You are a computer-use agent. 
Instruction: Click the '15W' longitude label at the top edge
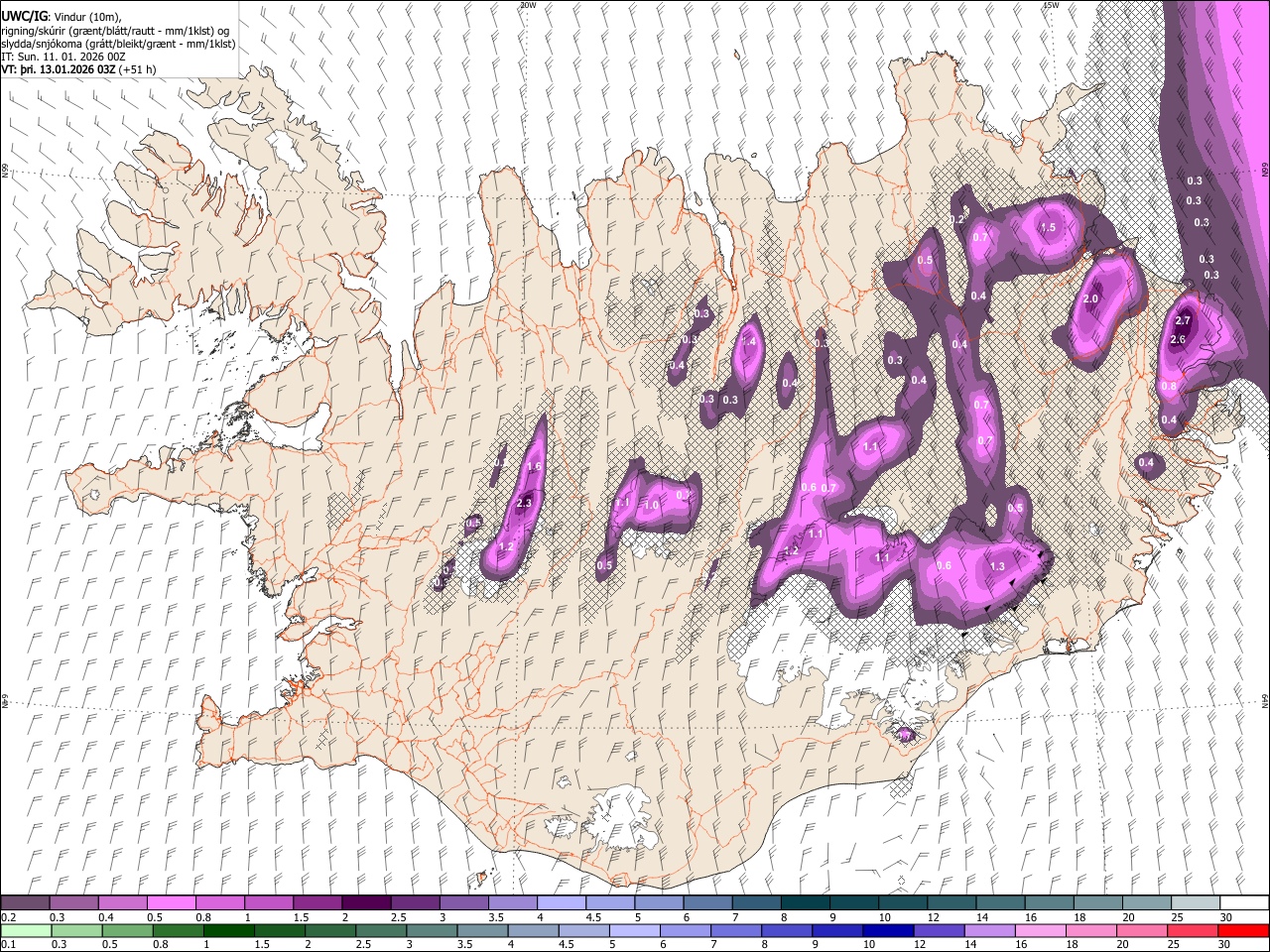point(1050,5)
